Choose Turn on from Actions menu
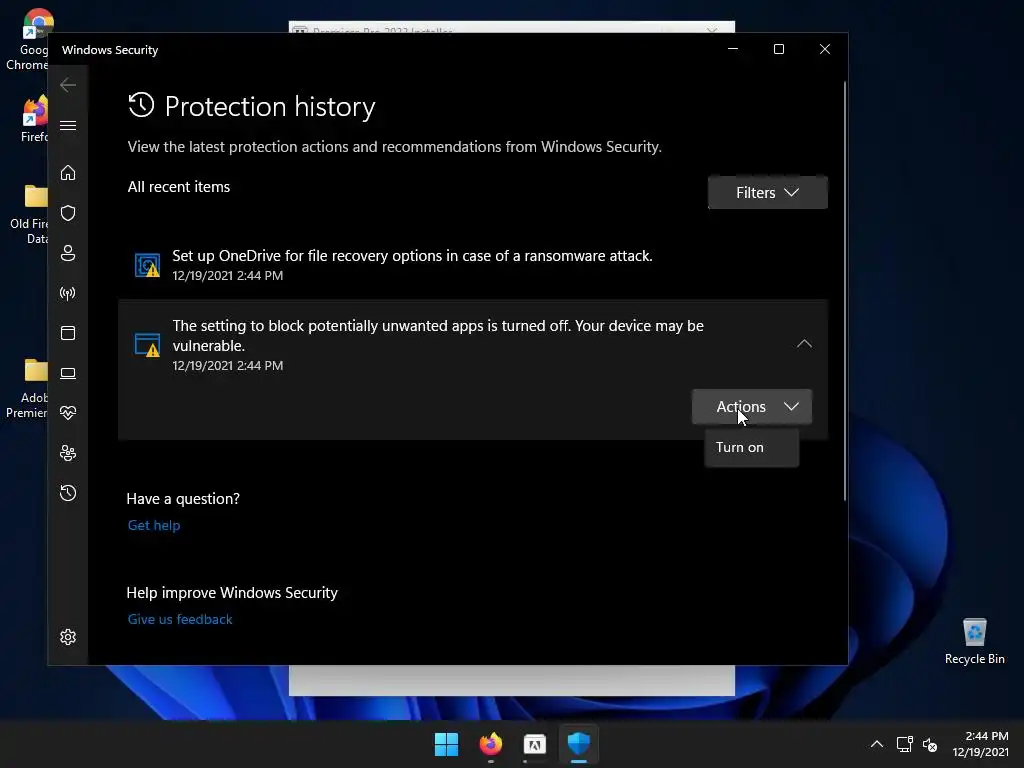The height and width of the screenshot is (768, 1024). pos(751,447)
